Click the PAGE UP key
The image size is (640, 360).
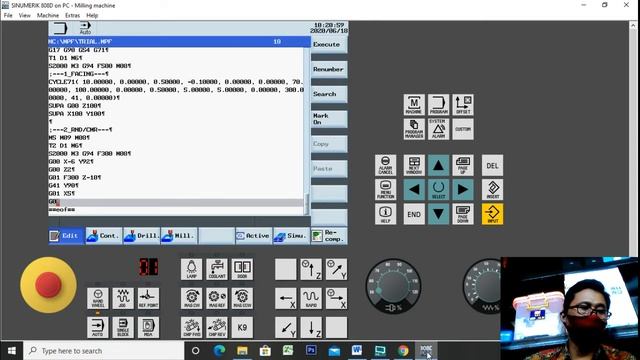click(x=463, y=165)
